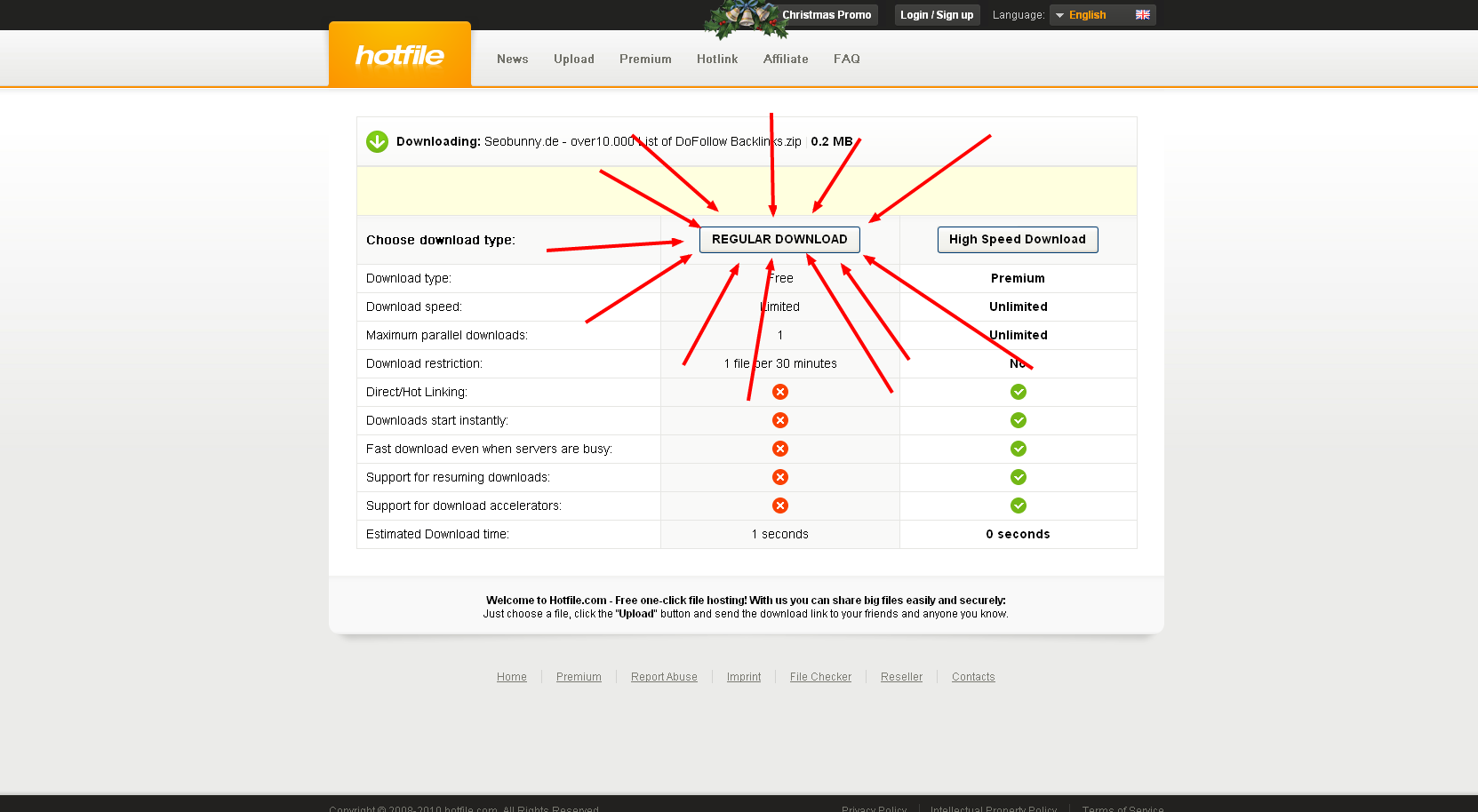
Task: Click red X icon in Downloads start instantly row
Action: [x=780, y=420]
